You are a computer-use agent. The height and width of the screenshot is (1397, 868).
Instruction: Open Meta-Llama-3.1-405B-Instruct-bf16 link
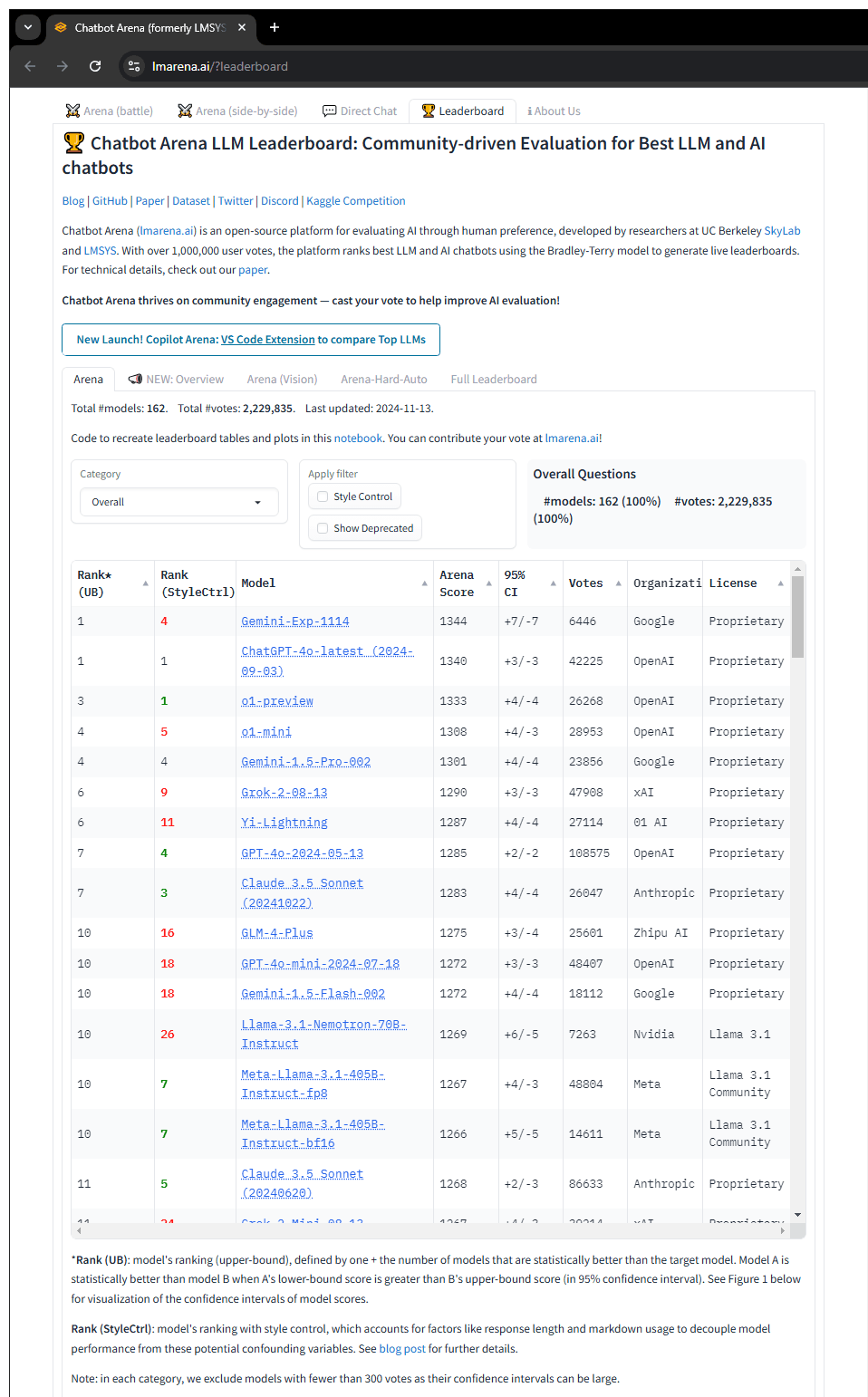313,1133
